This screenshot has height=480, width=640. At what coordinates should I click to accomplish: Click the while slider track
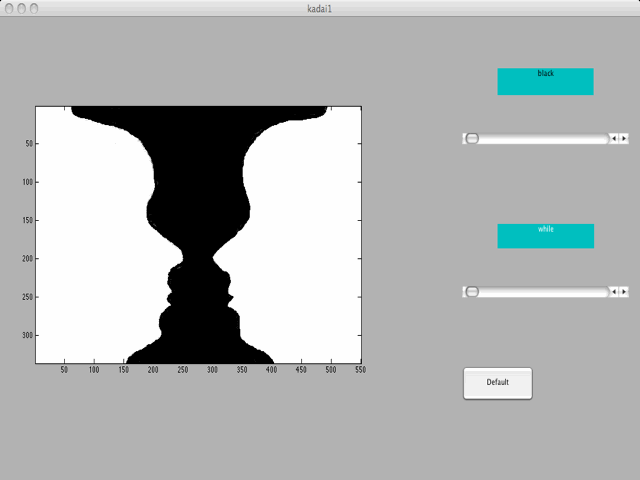coord(536,292)
